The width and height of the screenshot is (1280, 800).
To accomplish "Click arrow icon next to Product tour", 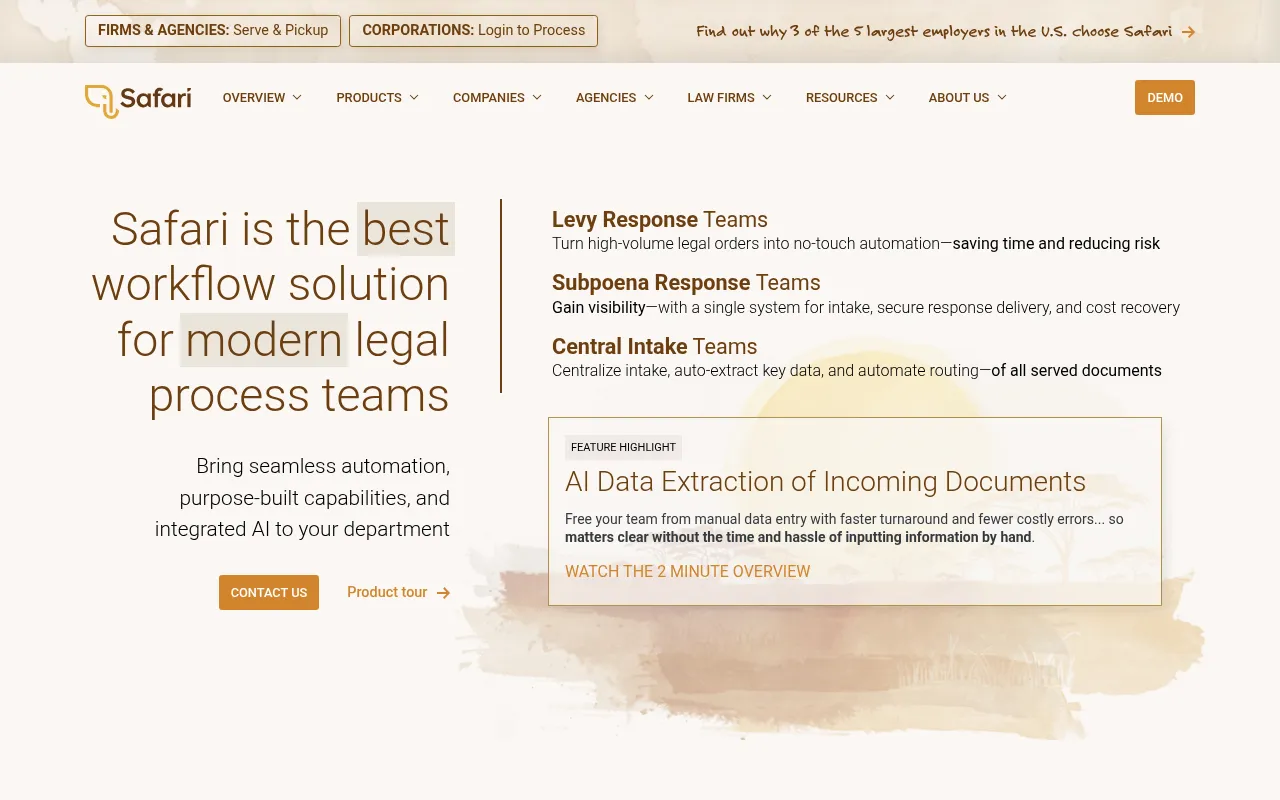I will (x=443, y=593).
